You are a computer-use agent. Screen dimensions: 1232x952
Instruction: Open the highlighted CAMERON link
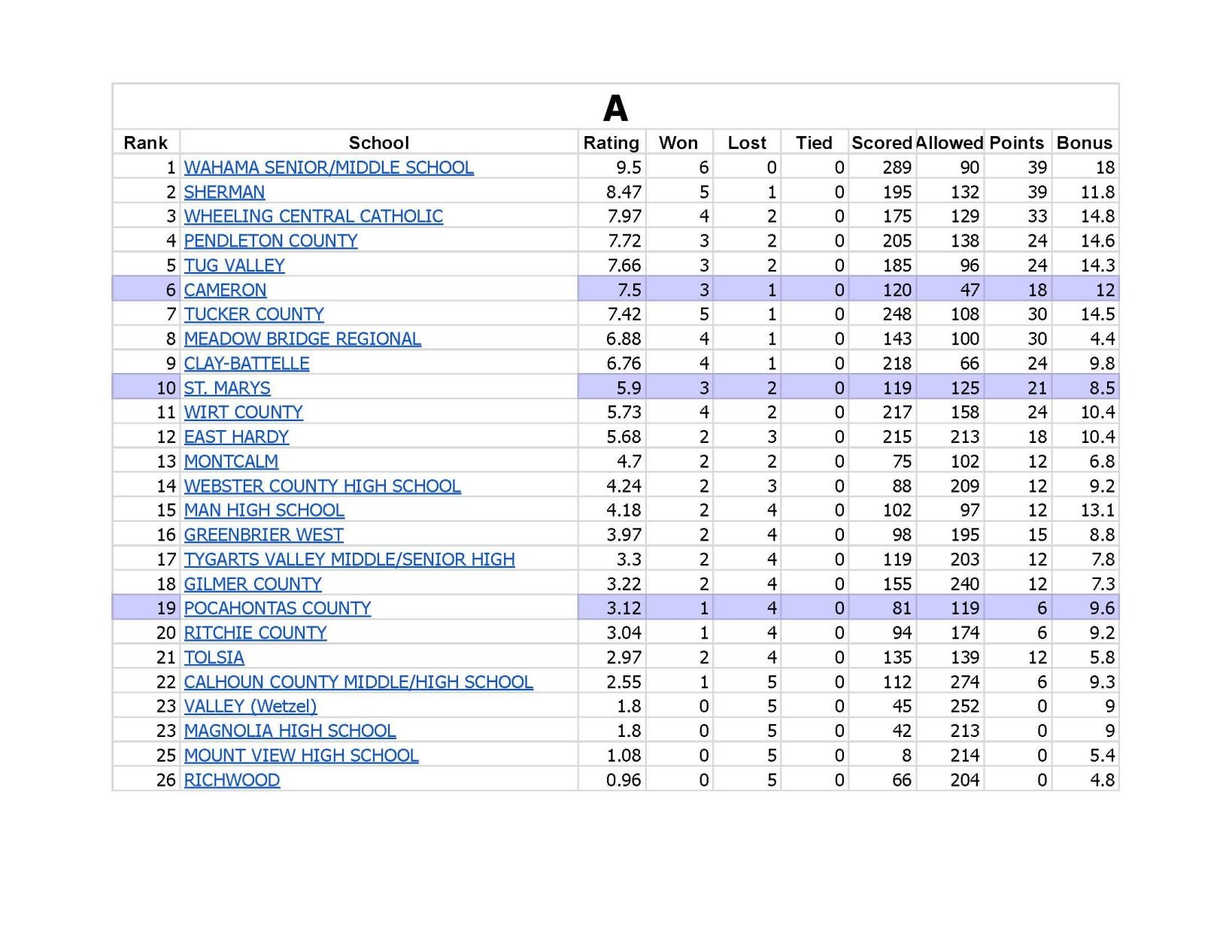click(223, 290)
